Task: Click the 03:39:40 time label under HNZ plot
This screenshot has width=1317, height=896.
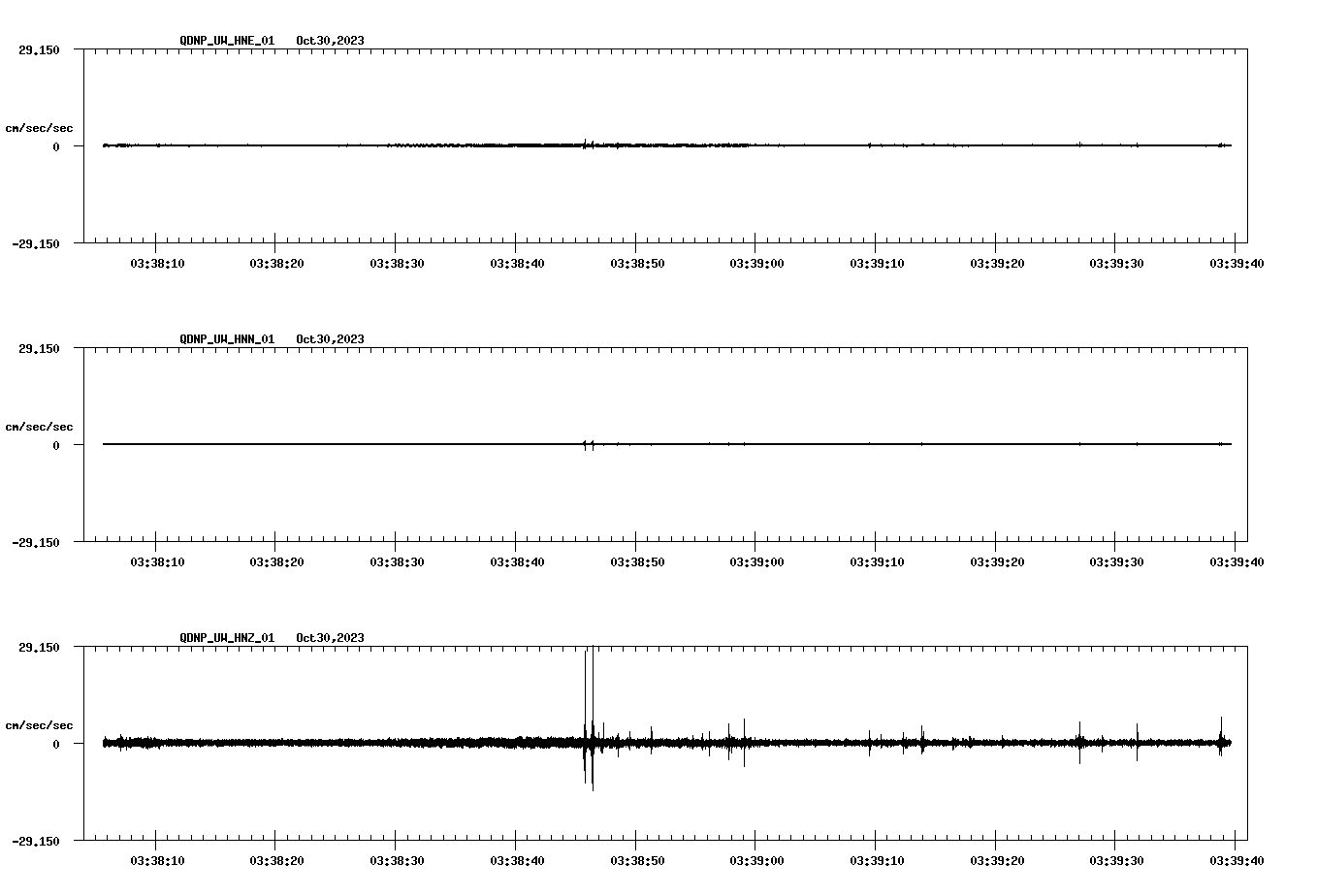Action: 1236,860
